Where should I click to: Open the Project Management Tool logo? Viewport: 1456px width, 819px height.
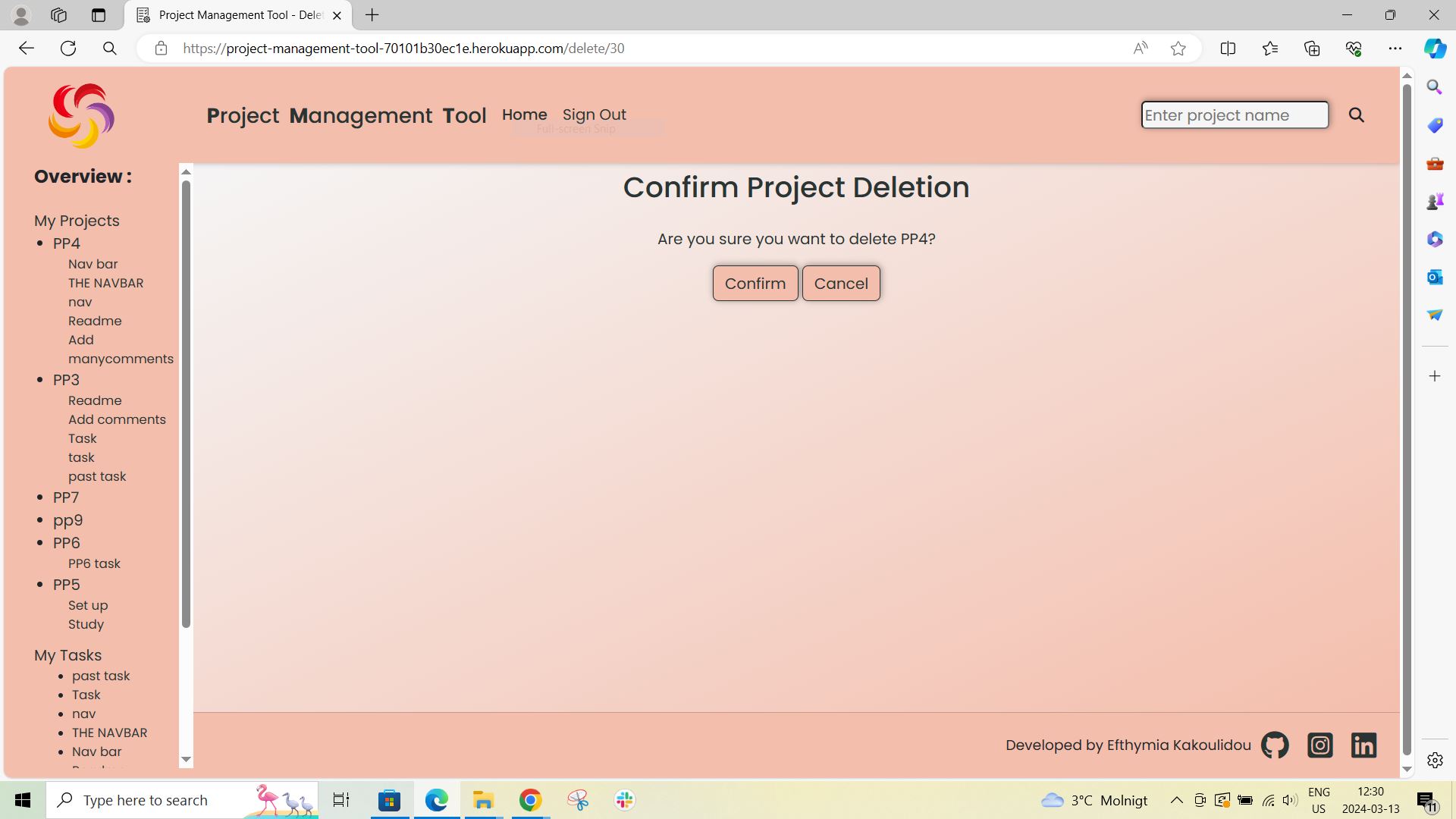pos(81,115)
